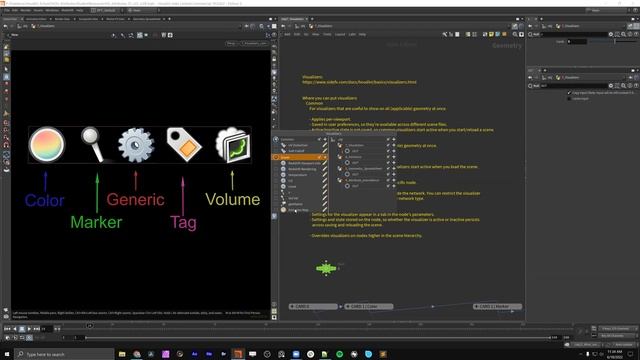Open the Layout menu in network editor

point(340,34)
